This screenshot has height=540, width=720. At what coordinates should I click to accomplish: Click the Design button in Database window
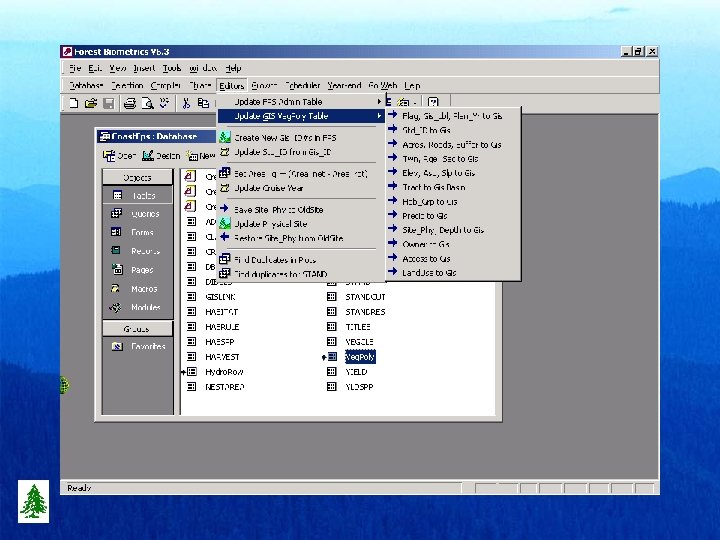click(x=161, y=155)
